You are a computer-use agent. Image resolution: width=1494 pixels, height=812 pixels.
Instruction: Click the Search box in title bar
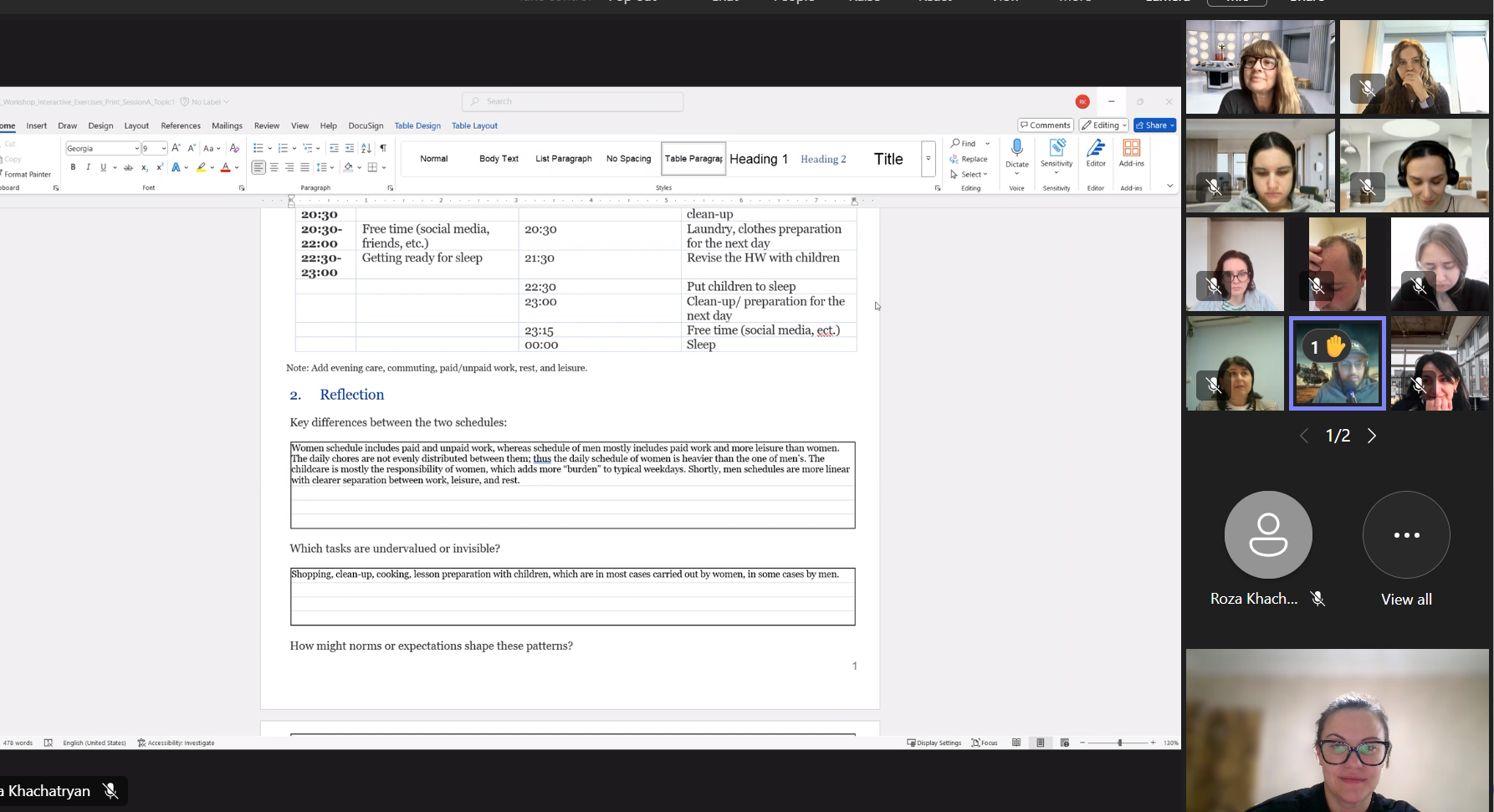point(573,101)
